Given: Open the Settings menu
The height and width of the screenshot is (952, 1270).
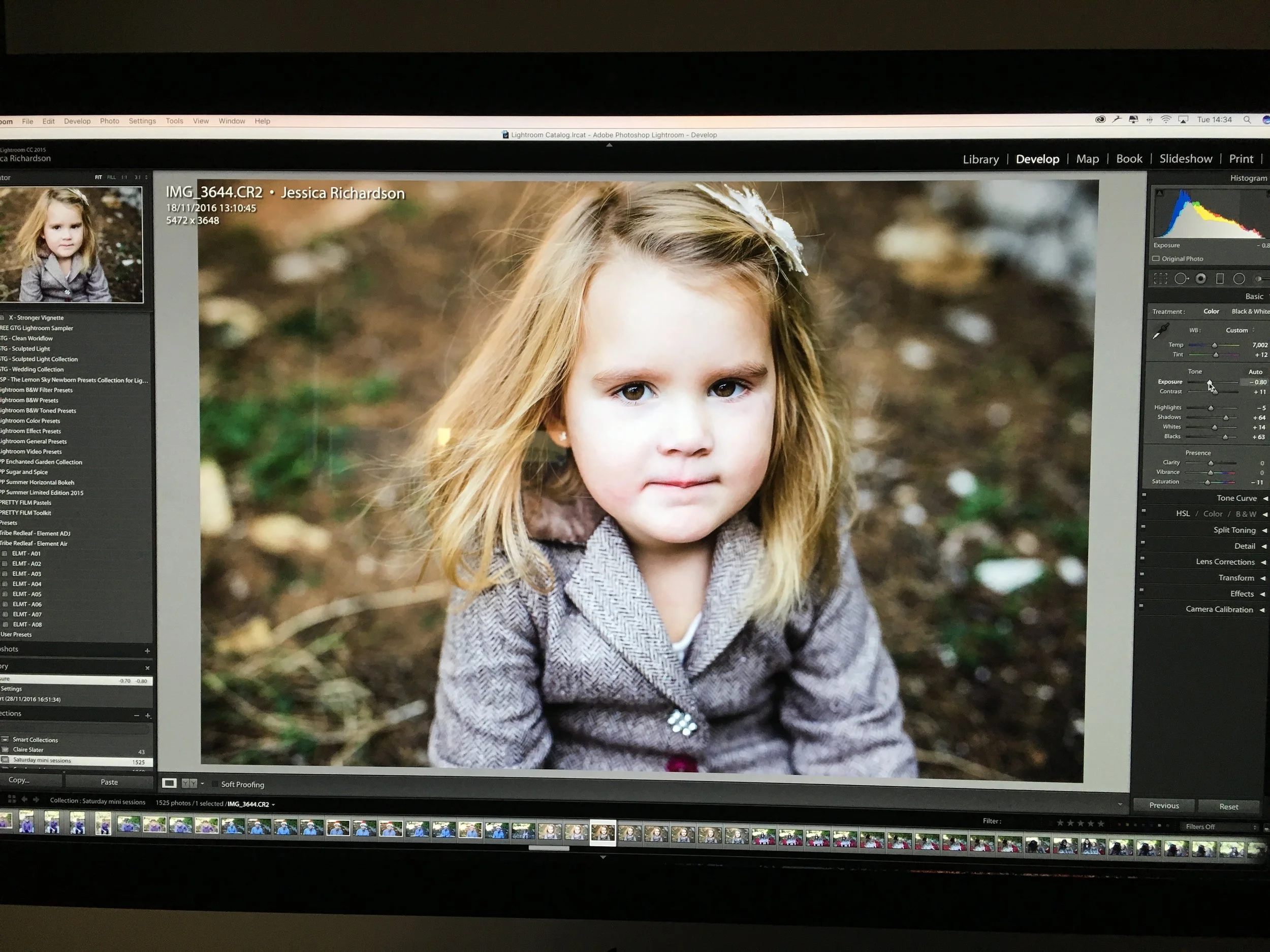Looking at the screenshot, I should click(x=142, y=121).
